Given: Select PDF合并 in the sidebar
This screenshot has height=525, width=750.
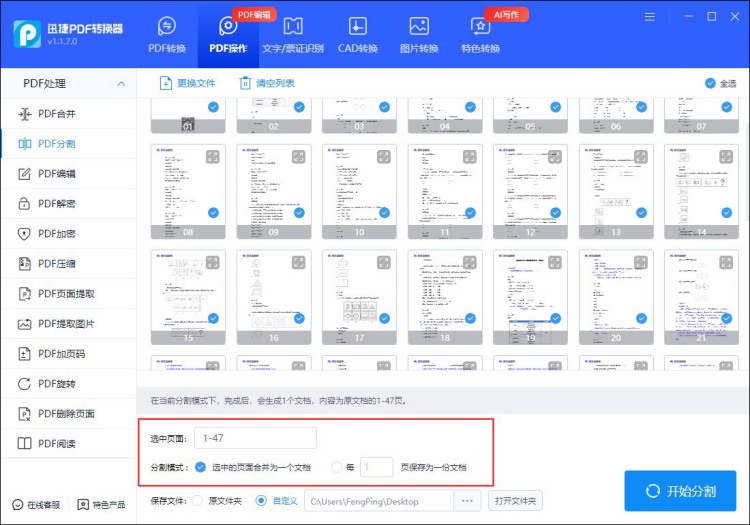Looking at the screenshot, I should coord(68,114).
